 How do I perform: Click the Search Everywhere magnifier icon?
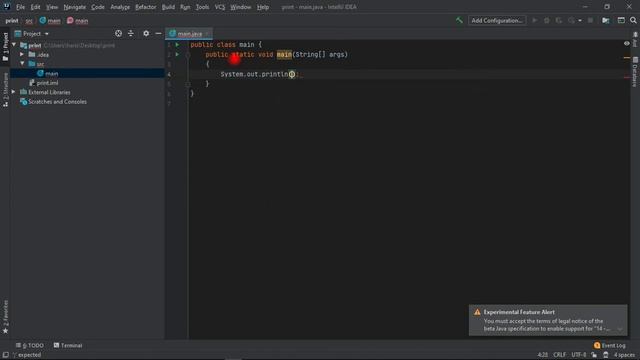[633, 20]
